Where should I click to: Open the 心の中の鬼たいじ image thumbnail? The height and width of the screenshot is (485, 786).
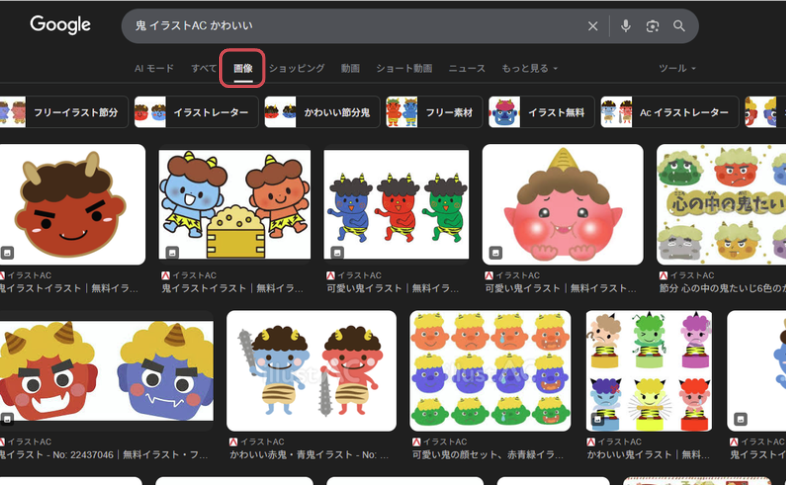point(720,204)
